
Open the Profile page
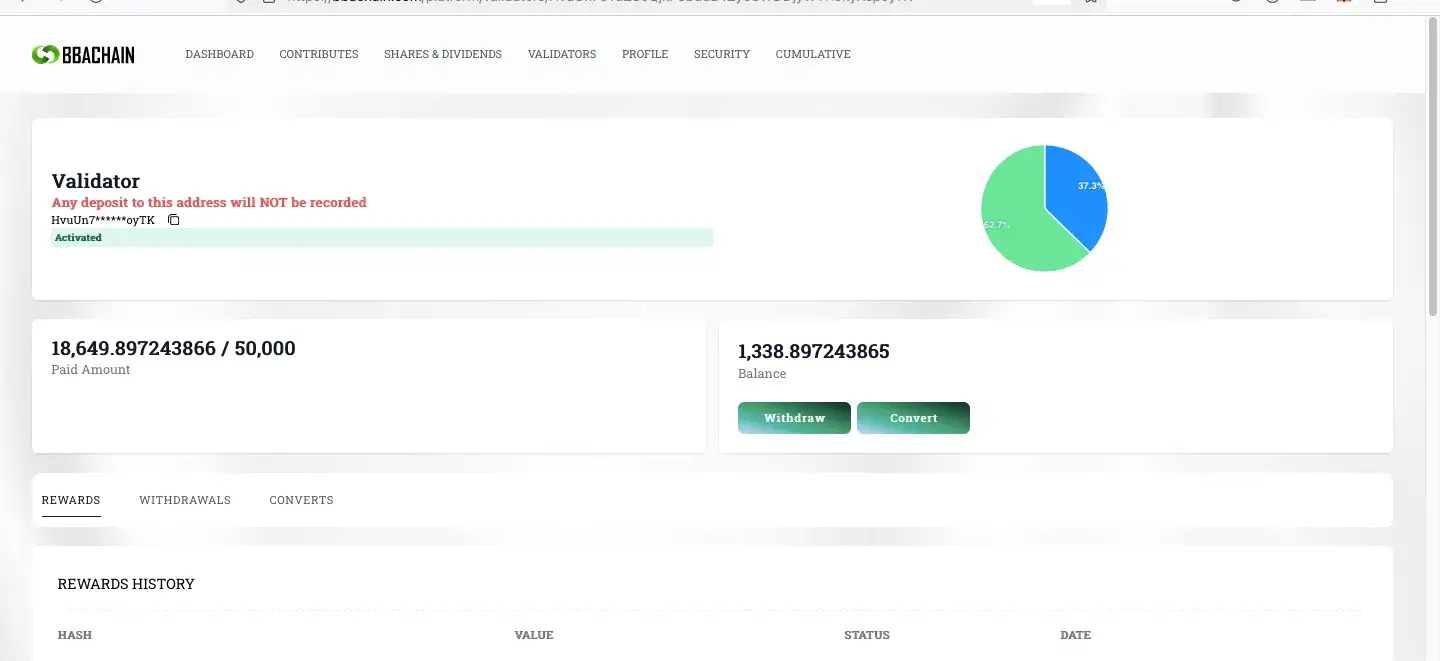click(644, 54)
